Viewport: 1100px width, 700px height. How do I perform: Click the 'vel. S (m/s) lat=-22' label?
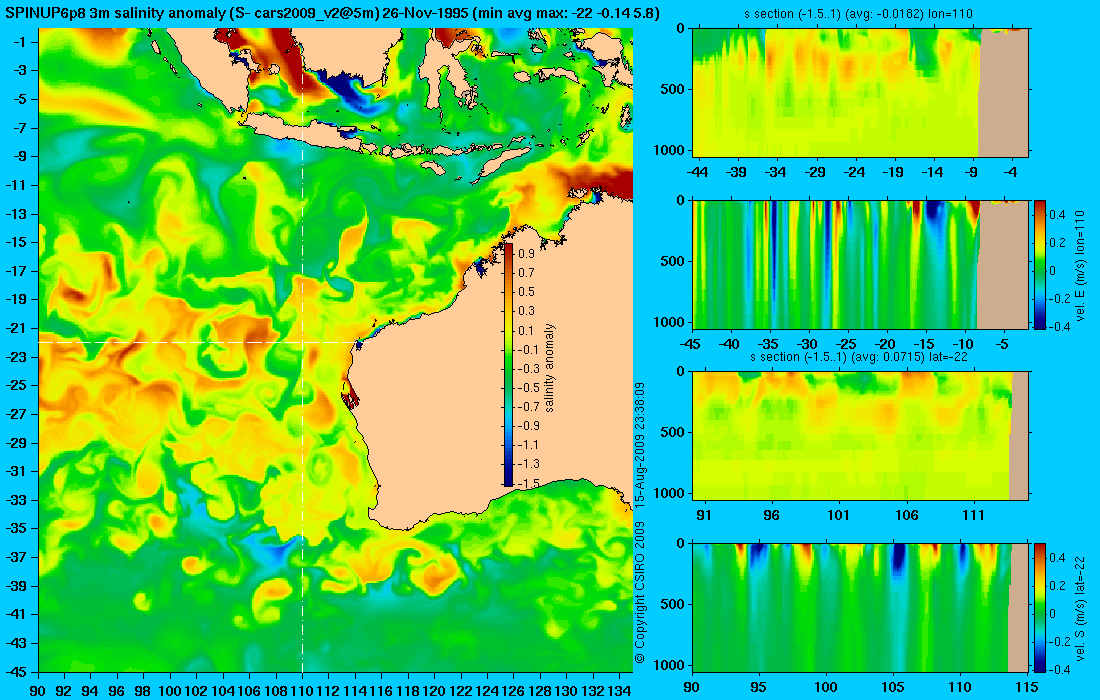point(1082,609)
